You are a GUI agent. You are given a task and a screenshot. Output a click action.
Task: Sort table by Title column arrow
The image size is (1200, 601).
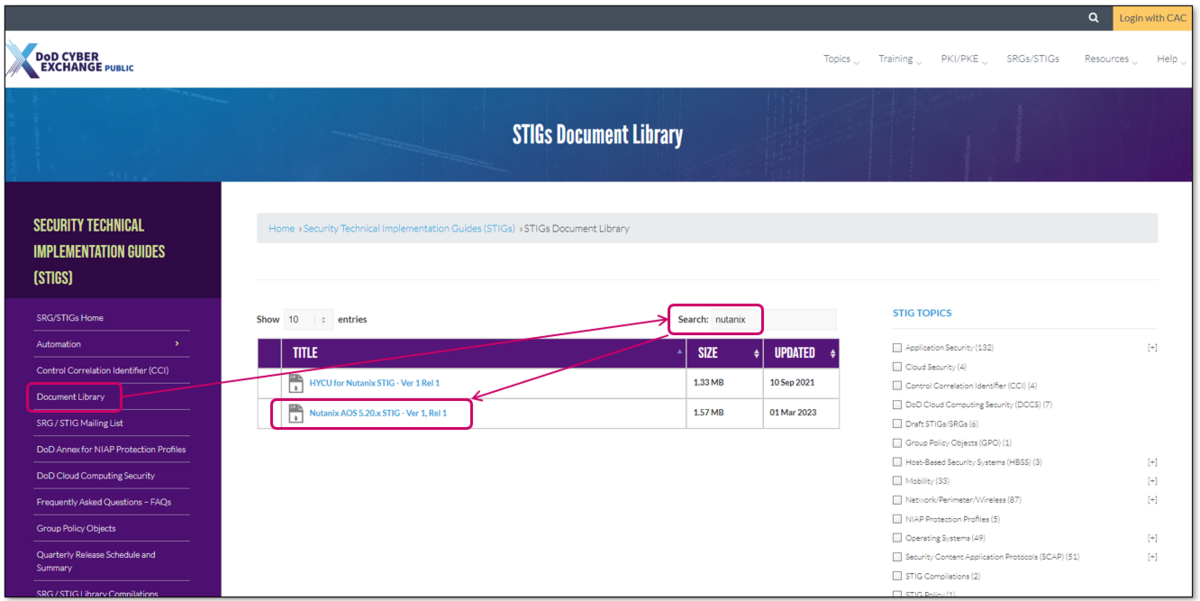point(680,353)
